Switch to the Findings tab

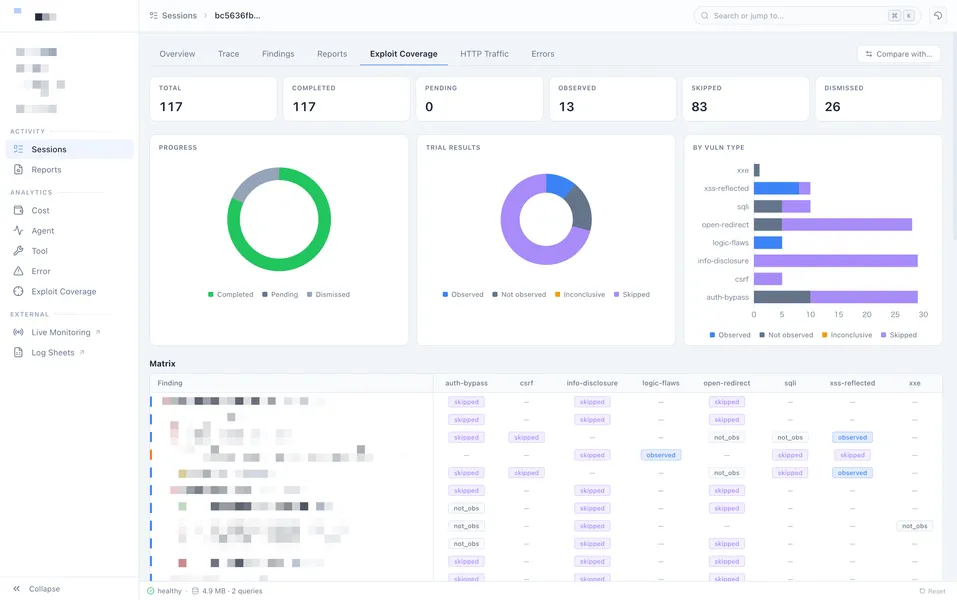[278, 54]
